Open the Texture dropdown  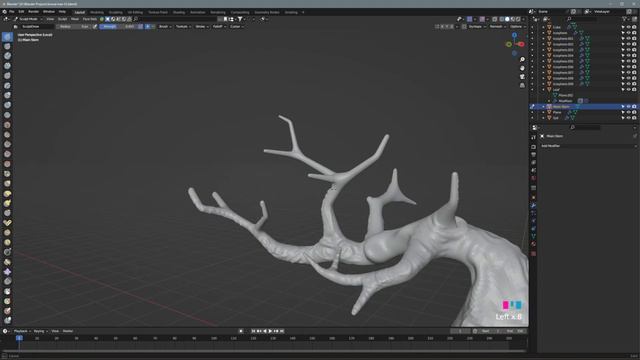coord(183,27)
